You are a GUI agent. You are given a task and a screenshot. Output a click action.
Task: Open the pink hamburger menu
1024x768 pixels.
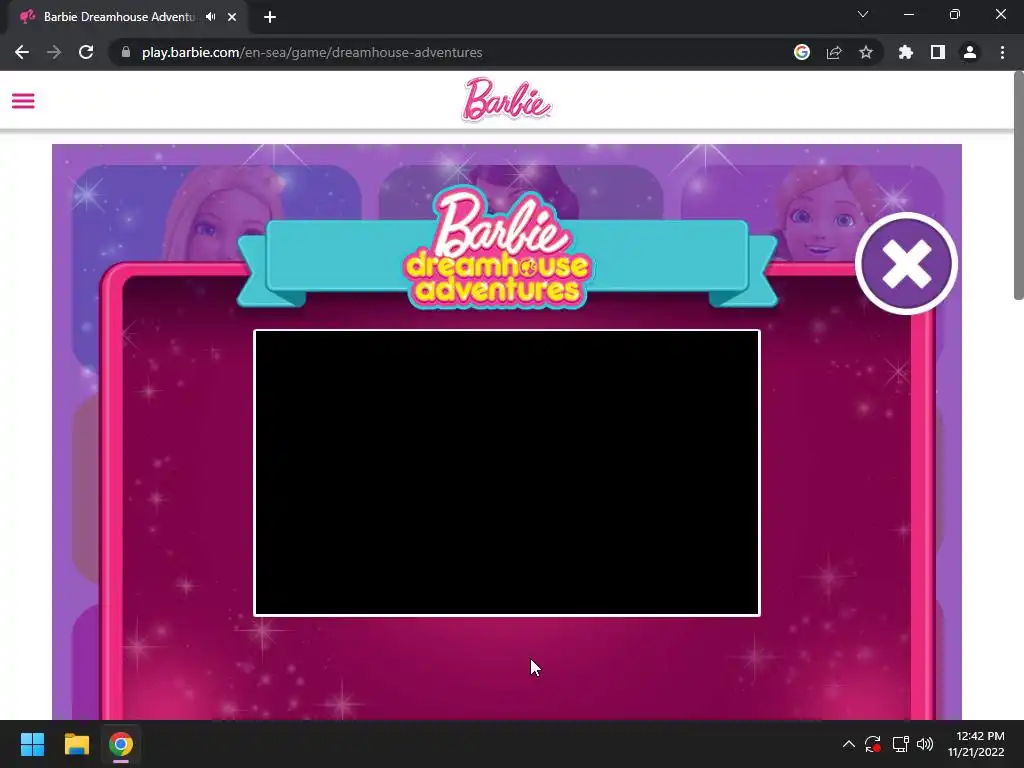(x=23, y=101)
